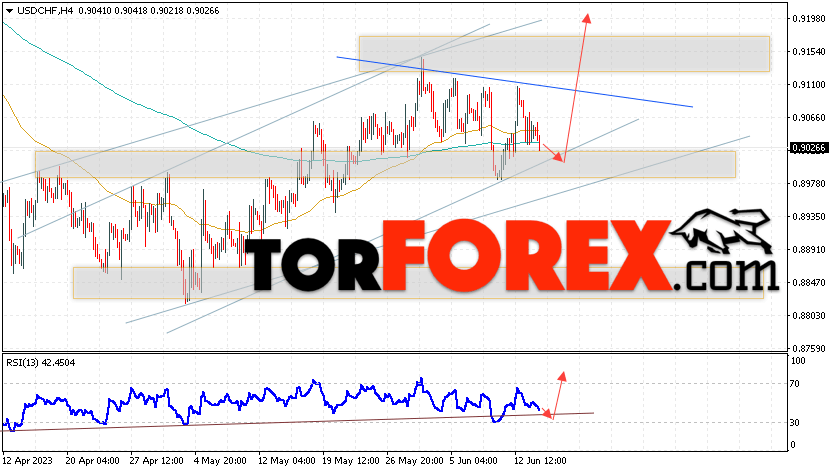Image resolution: width=833 pixels, height=472 pixels.
Task: Click the RSI 30 level label
Action: click(794, 423)
